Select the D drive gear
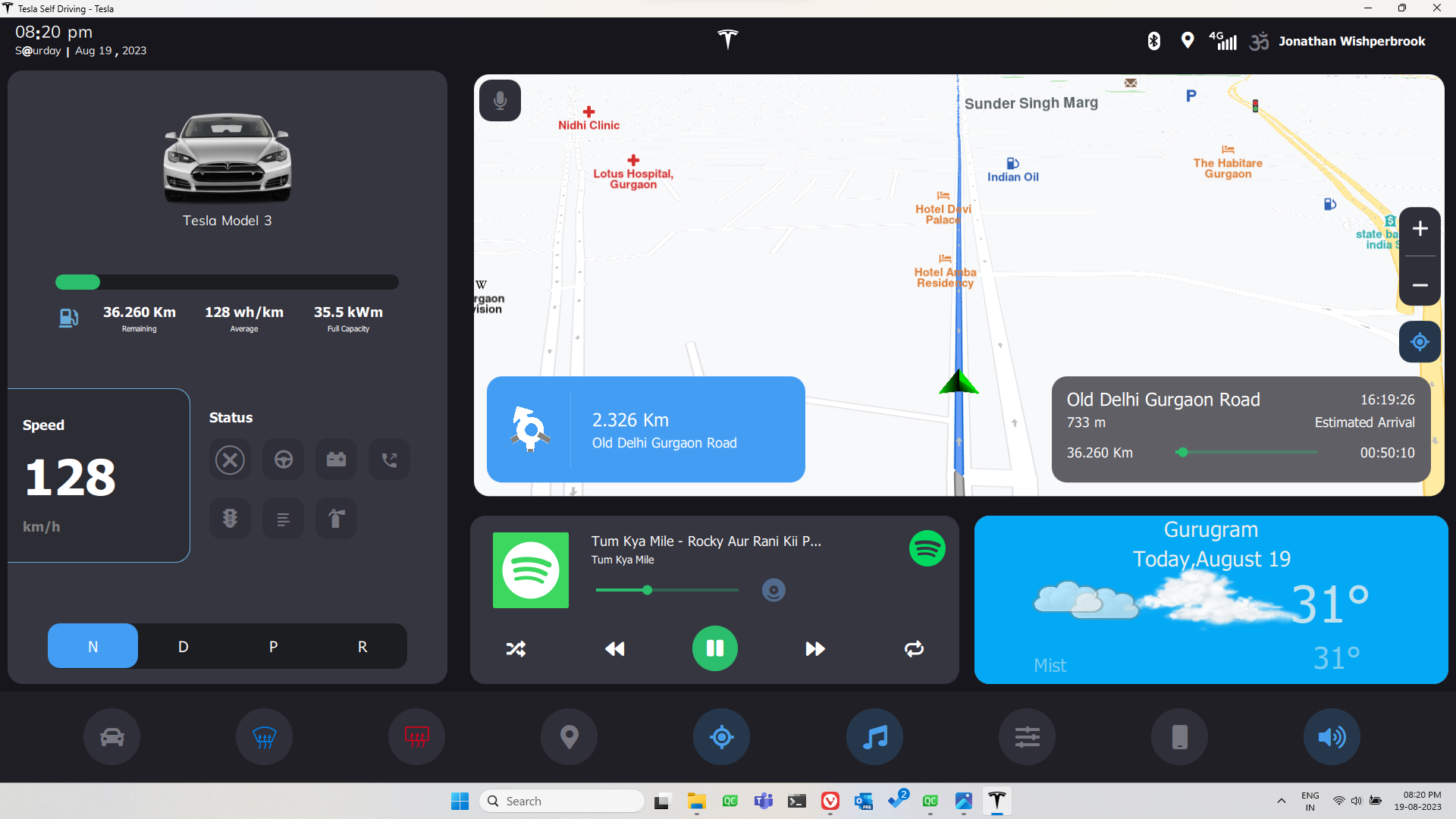Viewport: 1456px width, 819px height. pos(183,647)
